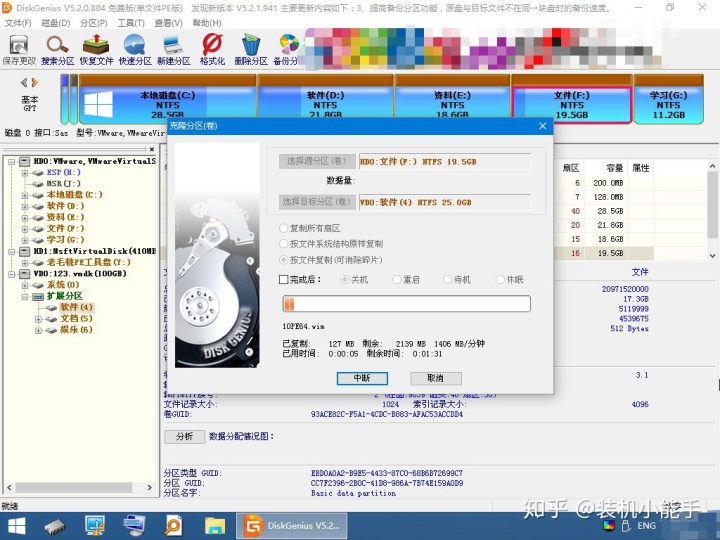Select 系统(0) under VD0 in tree
This screenshot has width=720, height=540.
[63, 285]
